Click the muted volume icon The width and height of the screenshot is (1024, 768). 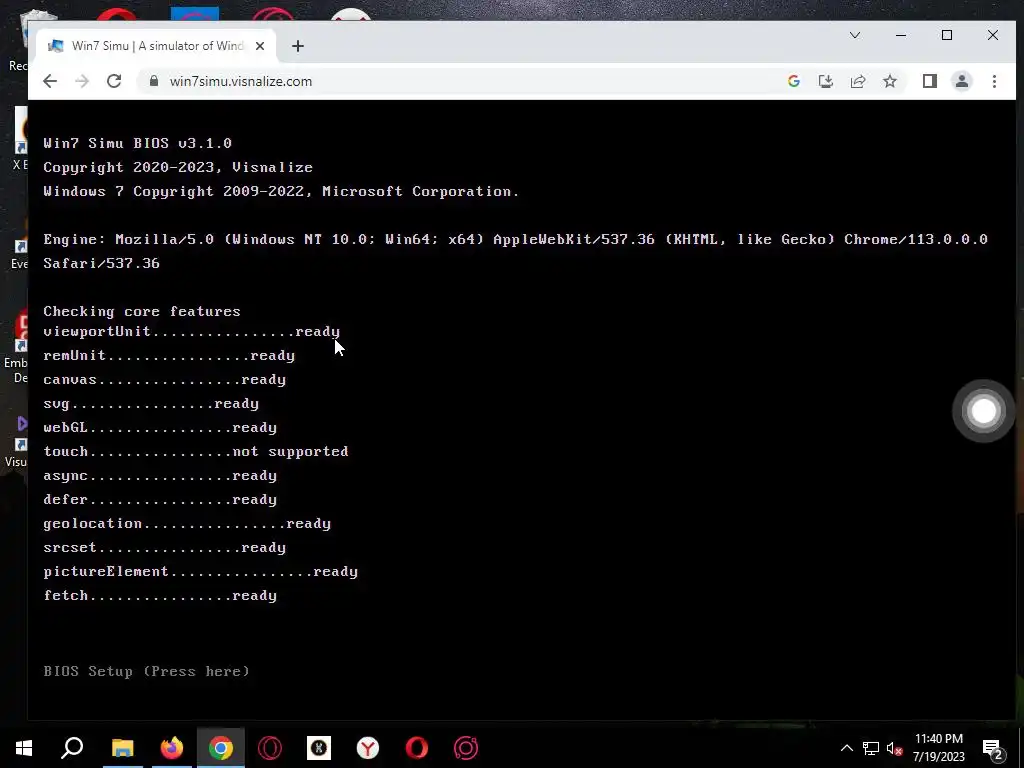pos(894,748)
